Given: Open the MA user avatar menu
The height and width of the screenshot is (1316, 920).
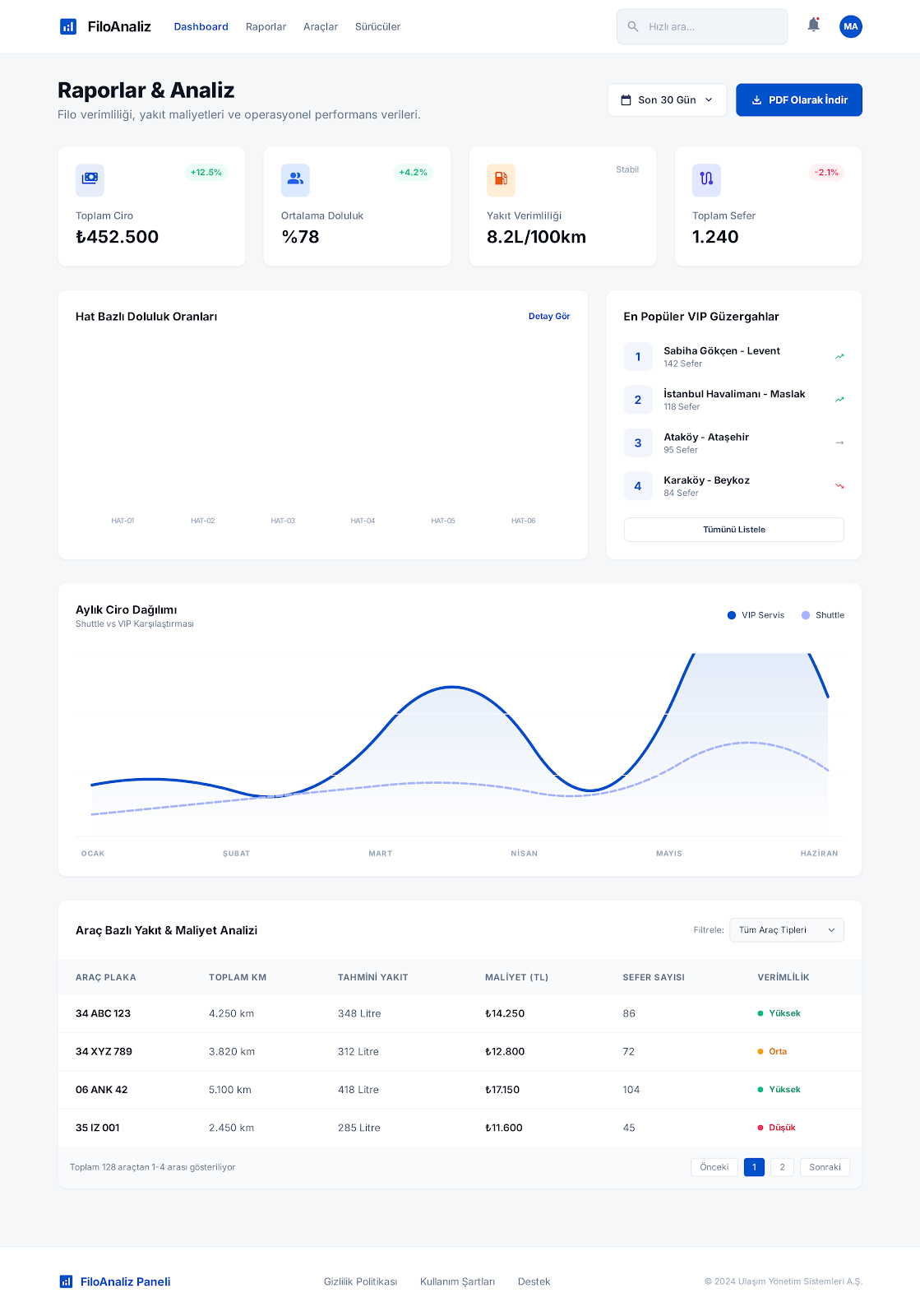Looking at the screenshot, I should pos(850,26).
